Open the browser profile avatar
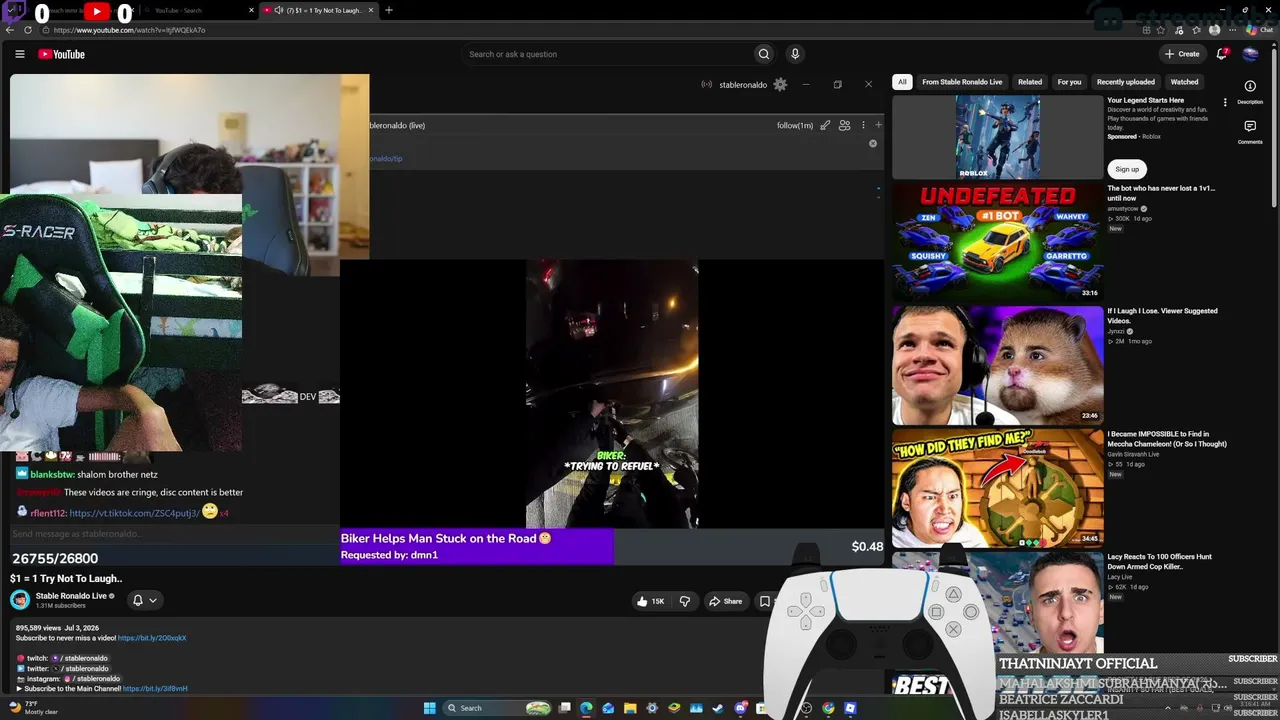Screen dimensions: 1280x720 tap(1214, 30)
